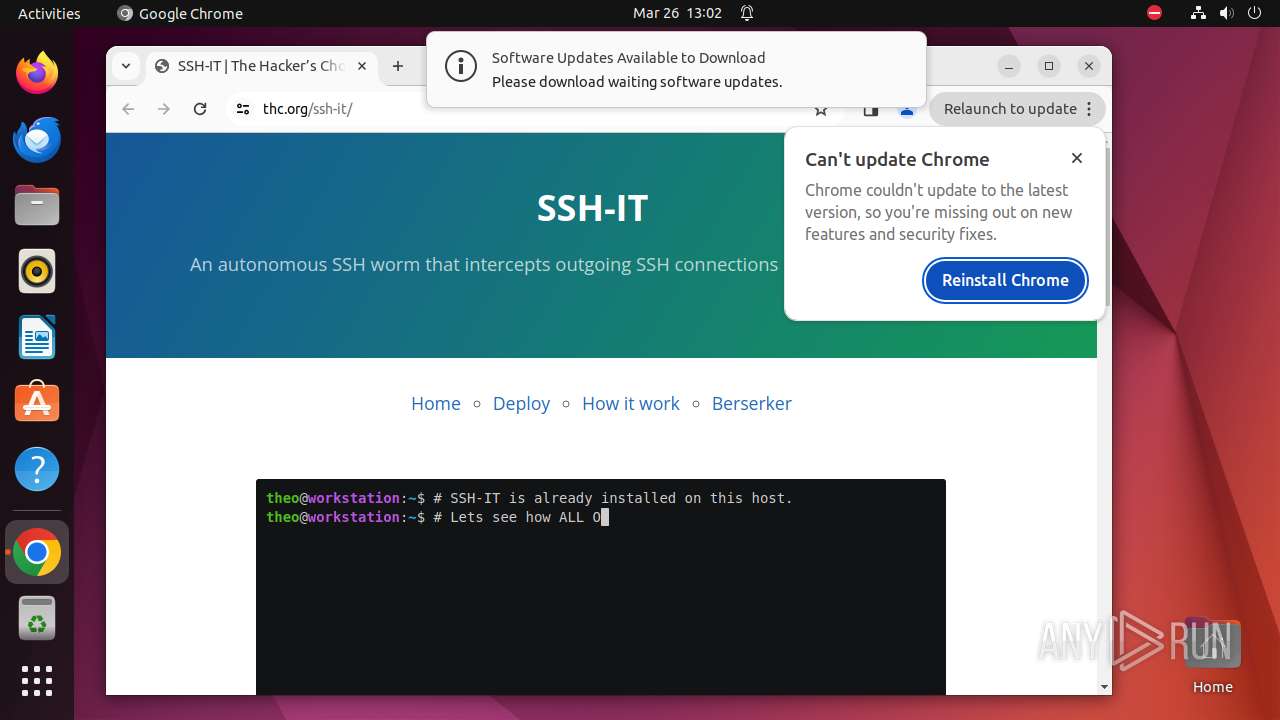
Task: Open the notification bell in top bar
Action: (x=747, y=13)
